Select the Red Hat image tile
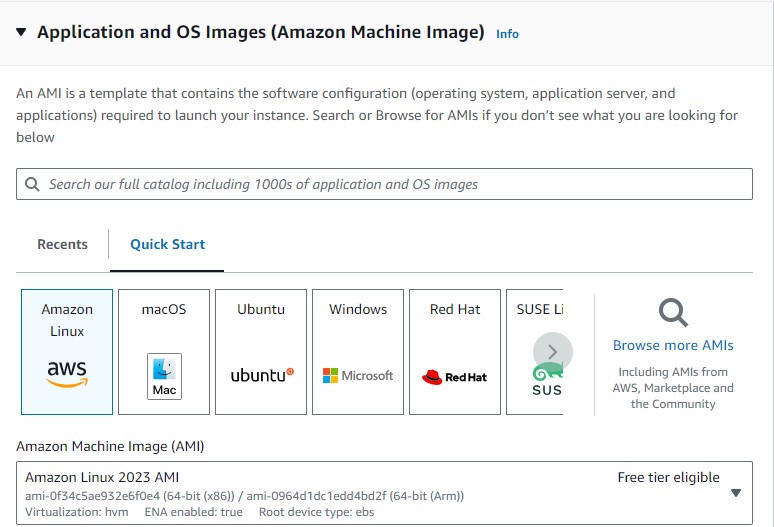Viewport: 774px width, 527px height. point(455,351)
